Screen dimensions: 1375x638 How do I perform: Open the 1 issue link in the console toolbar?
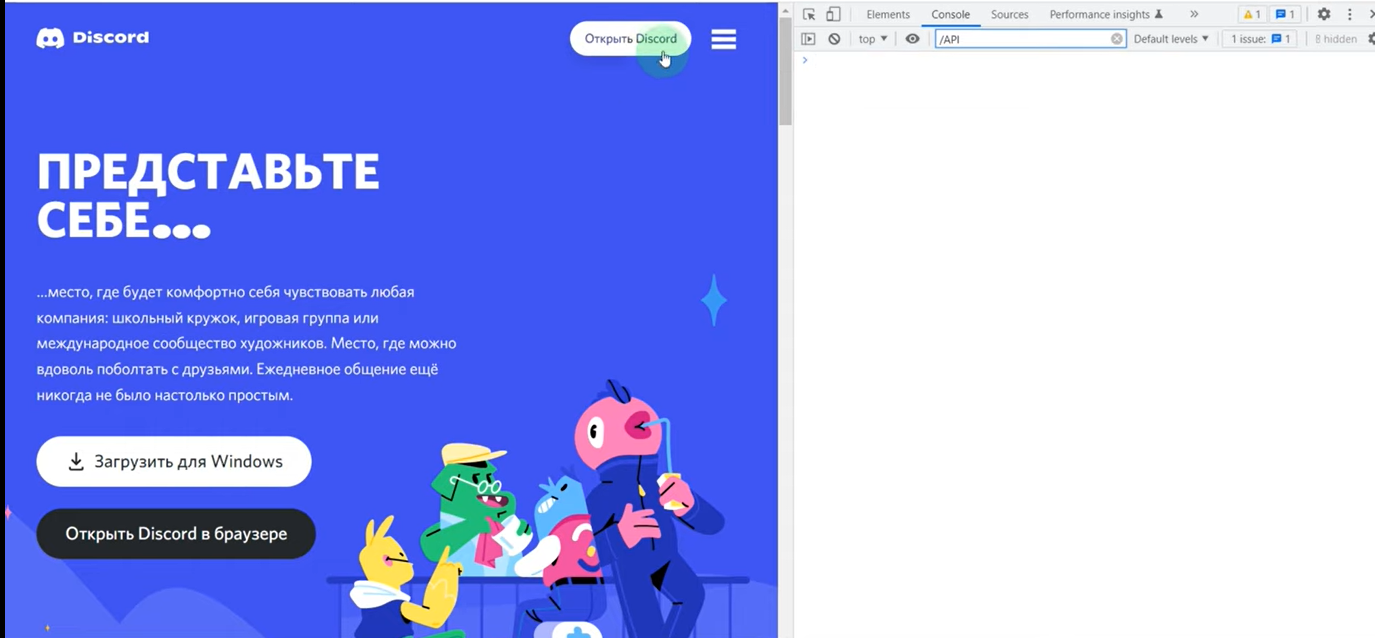(x=1260, y=39)
